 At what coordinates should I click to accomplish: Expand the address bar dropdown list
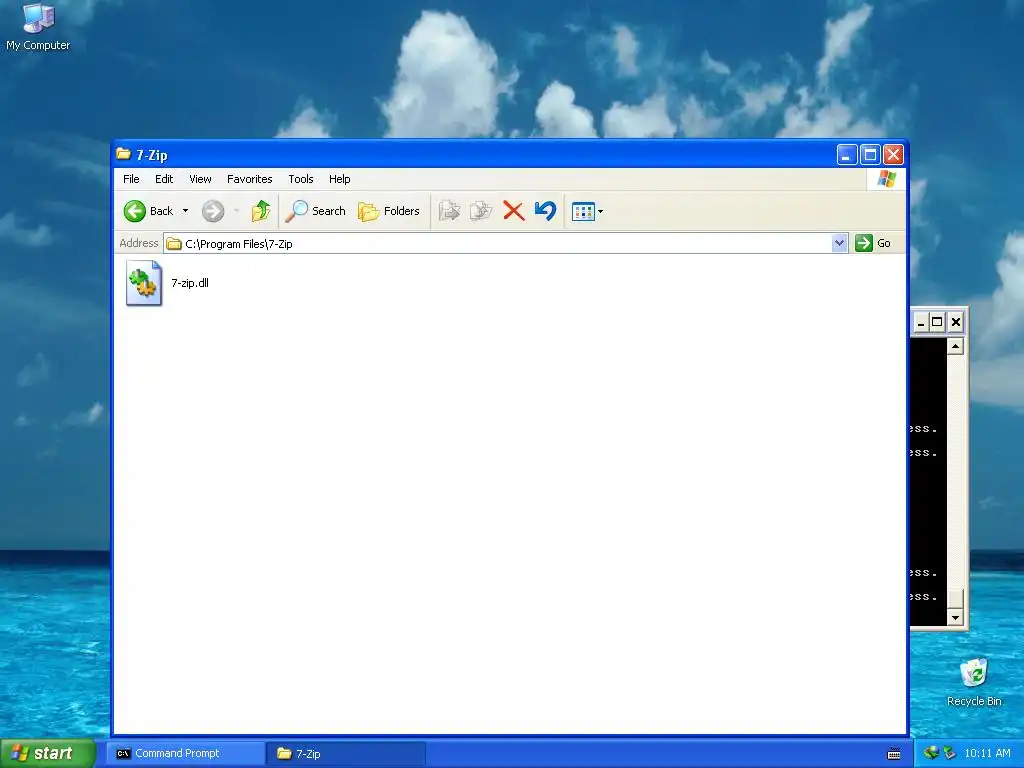pos(839,244)
